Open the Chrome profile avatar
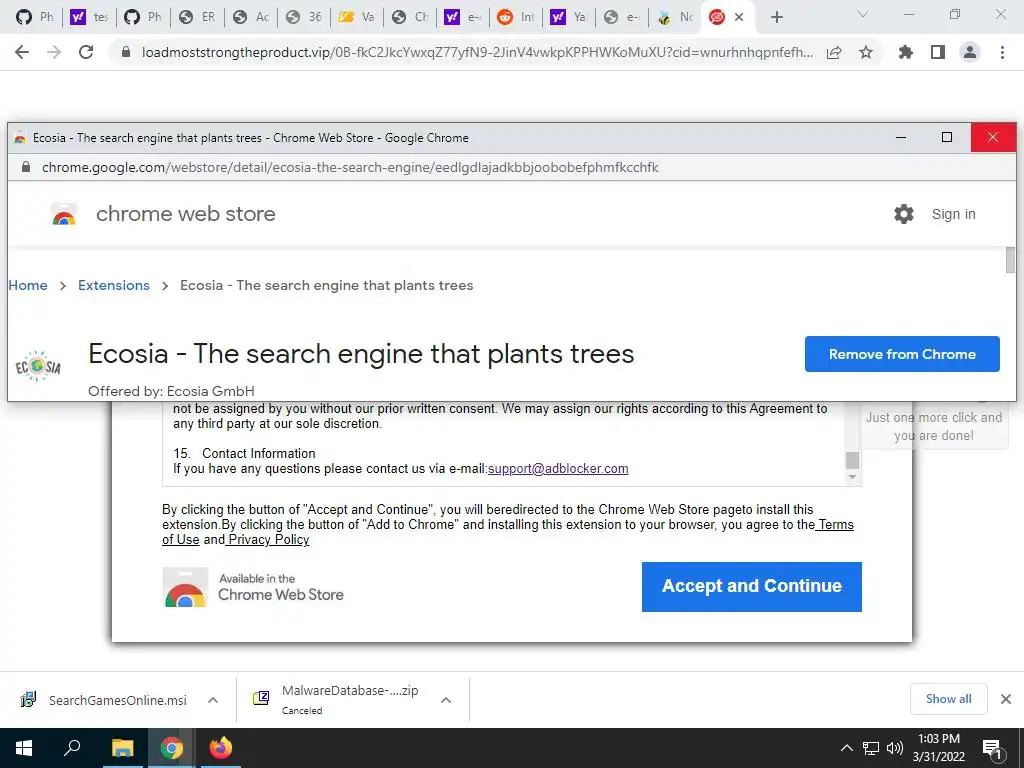This screenshot has width=1024, height=768. click(970, 52)
